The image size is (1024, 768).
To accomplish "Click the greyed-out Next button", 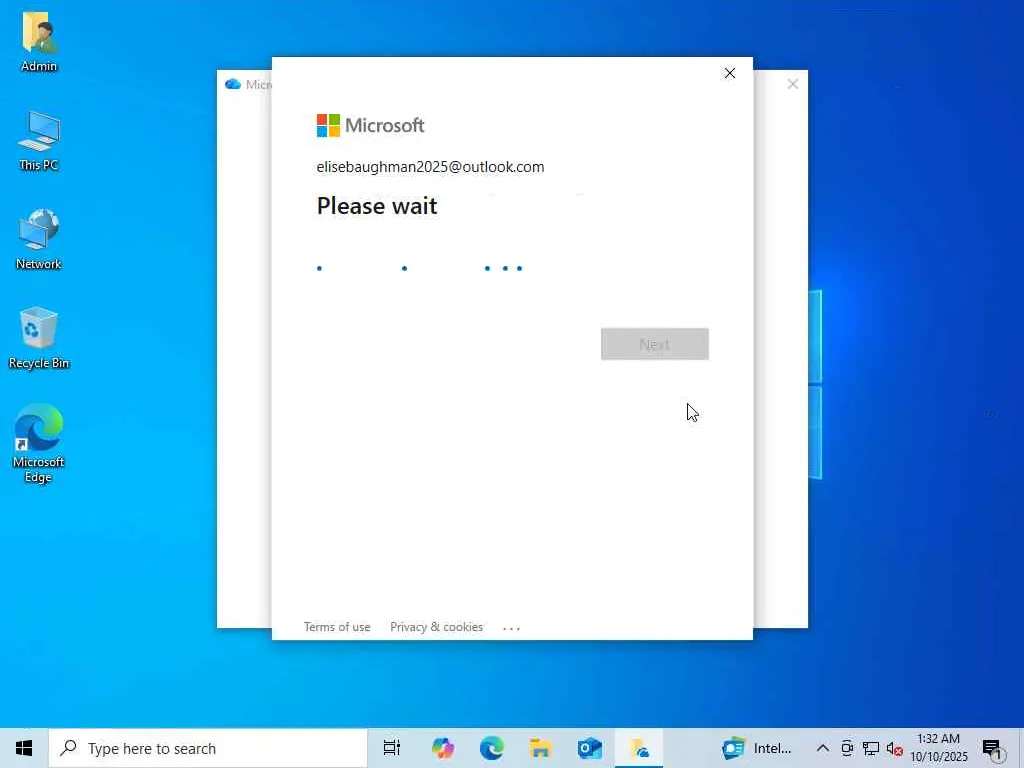I will pyautogui.click(x=654, y=344).
